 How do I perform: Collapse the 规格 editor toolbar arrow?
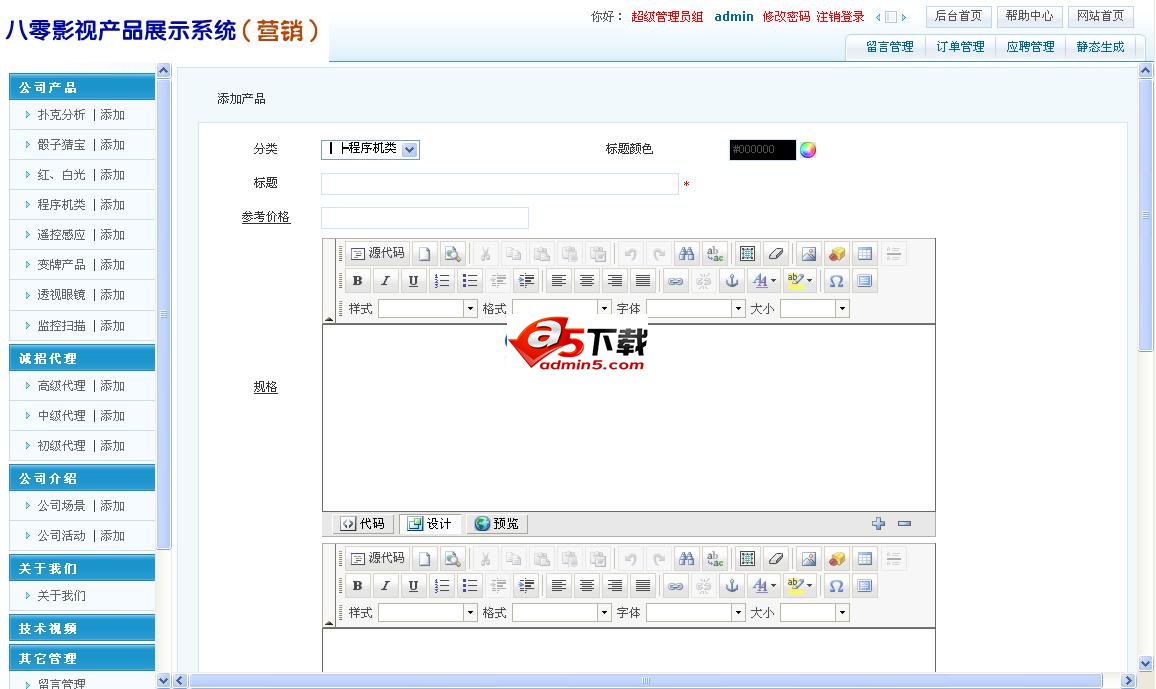[329, 318]
